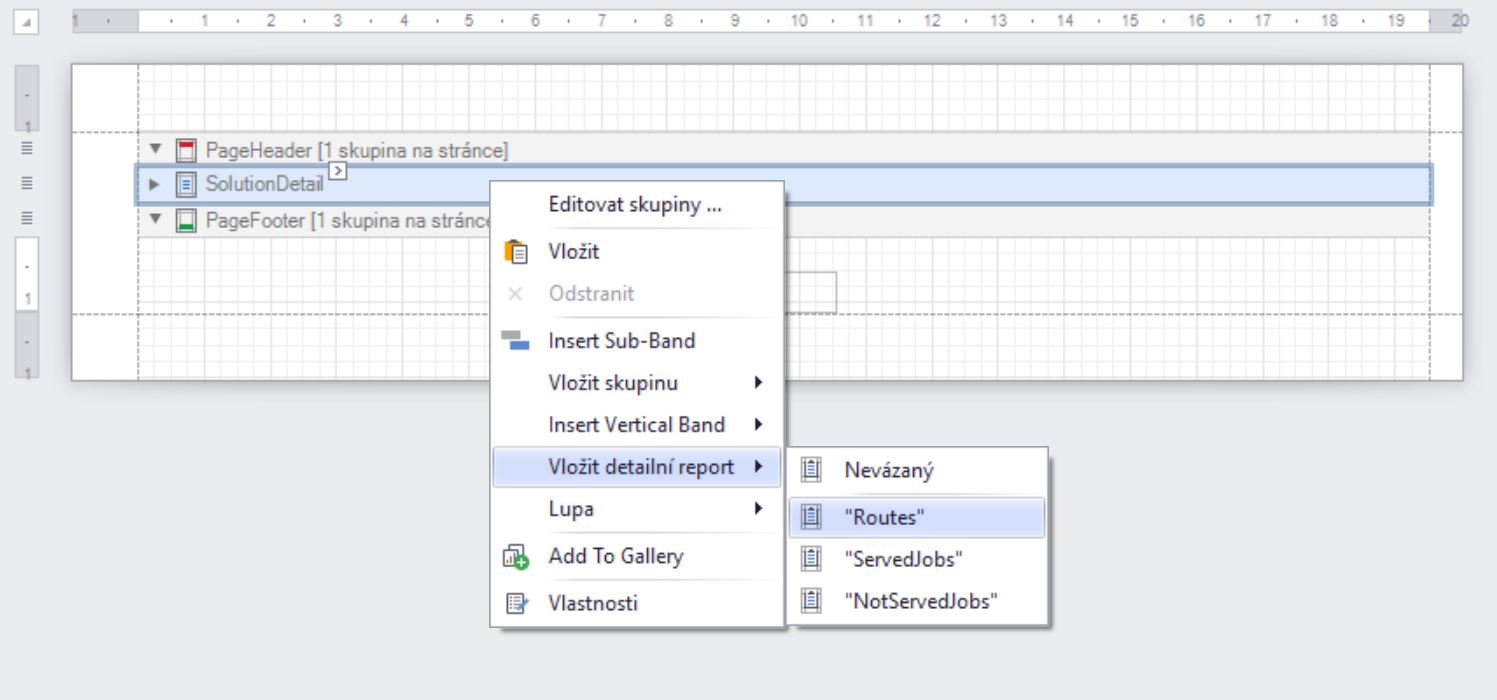
Task: Click the PageHeader band icon
Action: click(186, 151)
